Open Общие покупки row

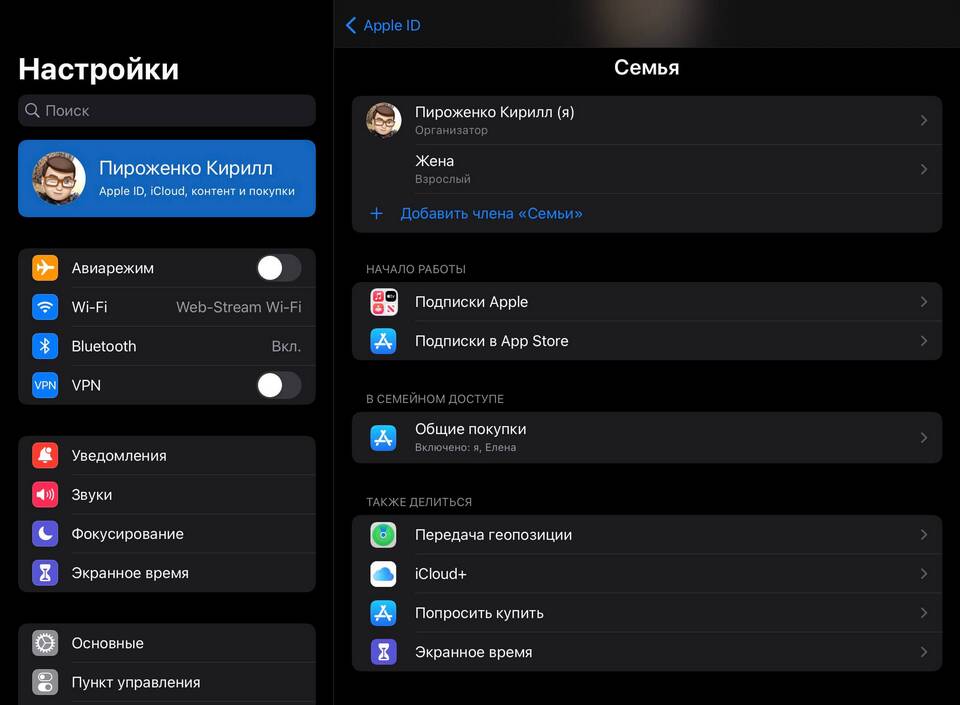(x=647, y=438)
